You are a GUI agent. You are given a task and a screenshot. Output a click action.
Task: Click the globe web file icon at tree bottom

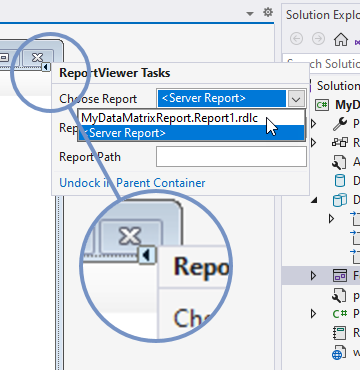click(339, 352)
